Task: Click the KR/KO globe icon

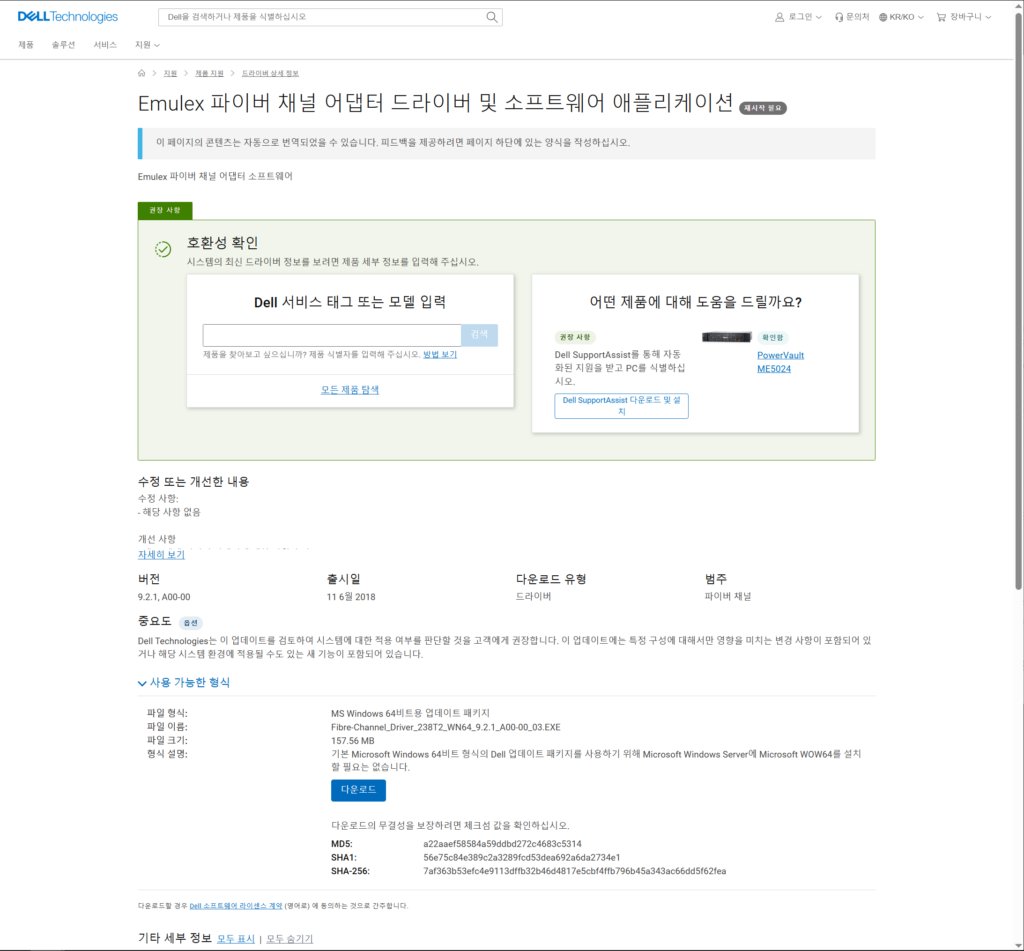Action: point(883,17)
